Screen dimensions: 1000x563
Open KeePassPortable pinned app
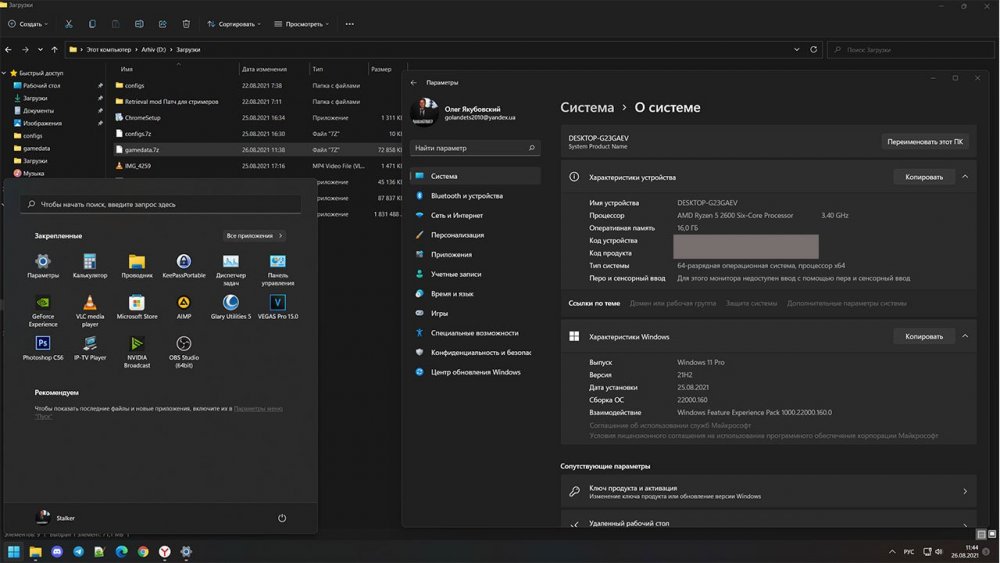[x=184, y=262]
